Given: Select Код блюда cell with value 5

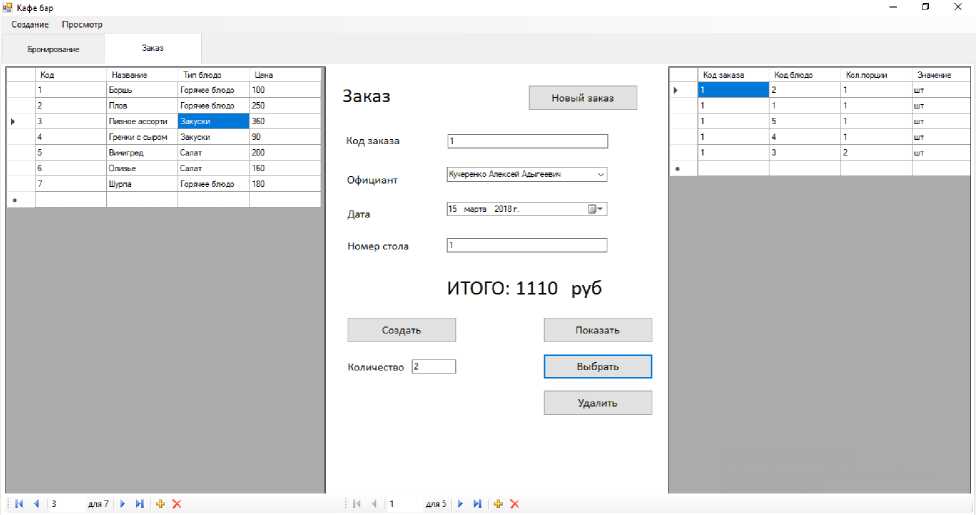Looking at the screenshot, I should (805, 121).
